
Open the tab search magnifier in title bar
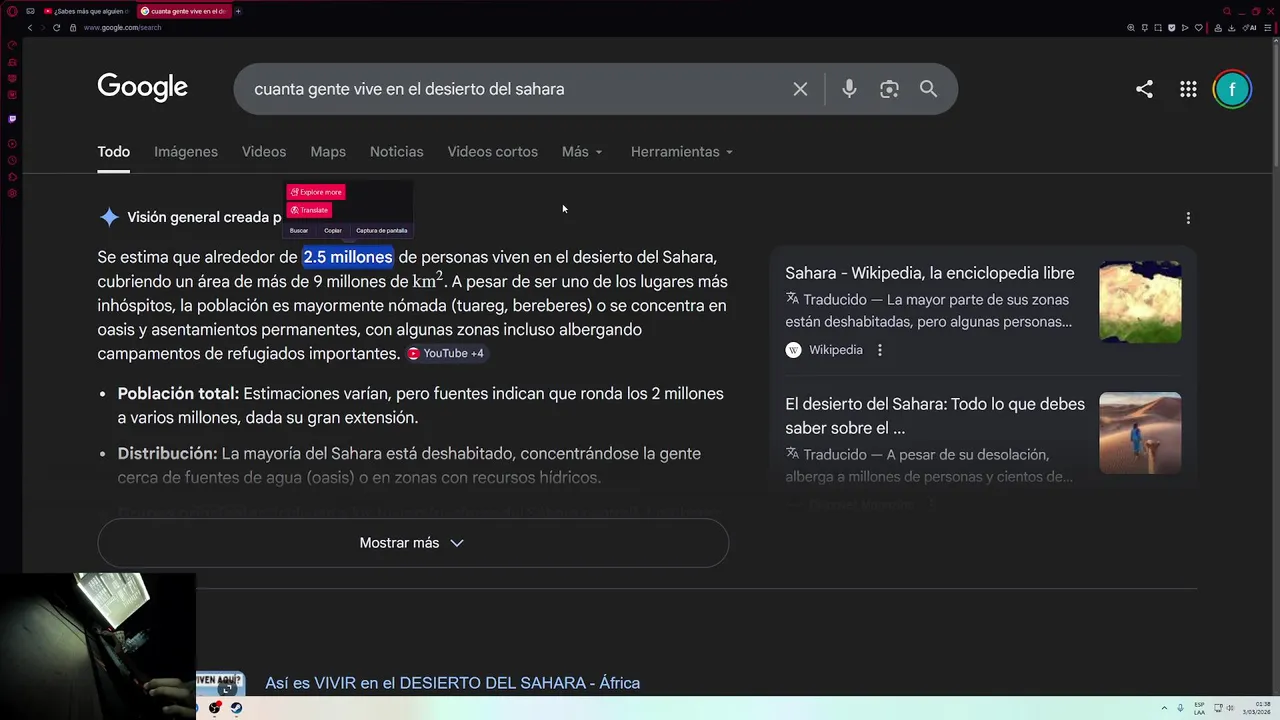pos(1228,11)
